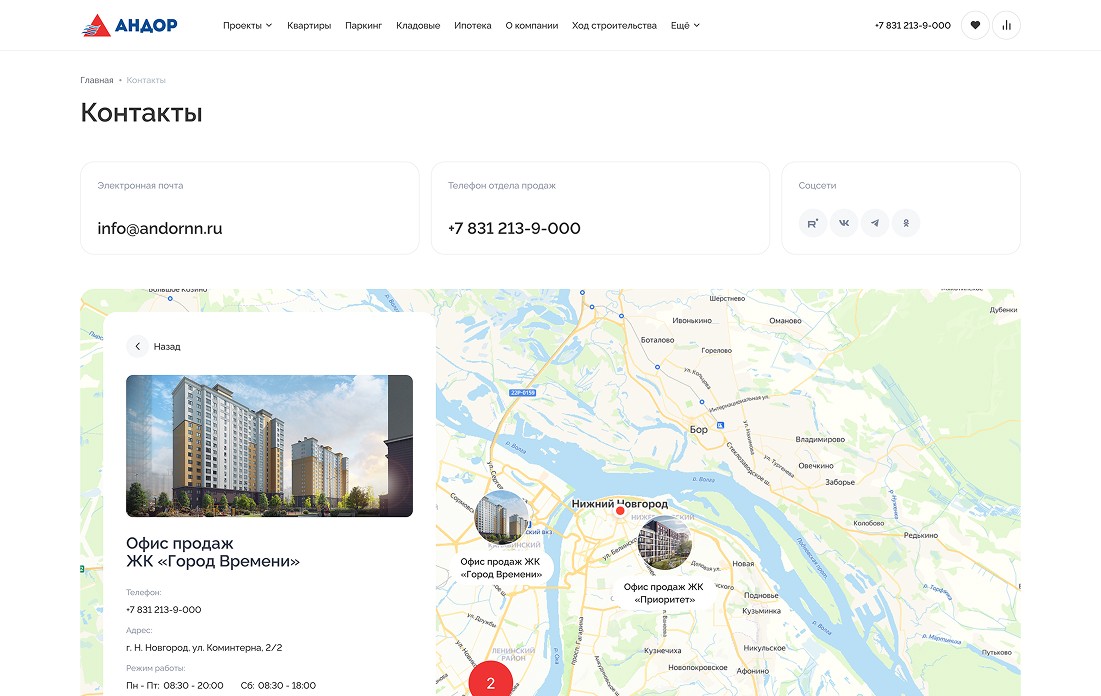
Task: Click the info@andornn.ru email link
Action: click(x=160, y=228)
